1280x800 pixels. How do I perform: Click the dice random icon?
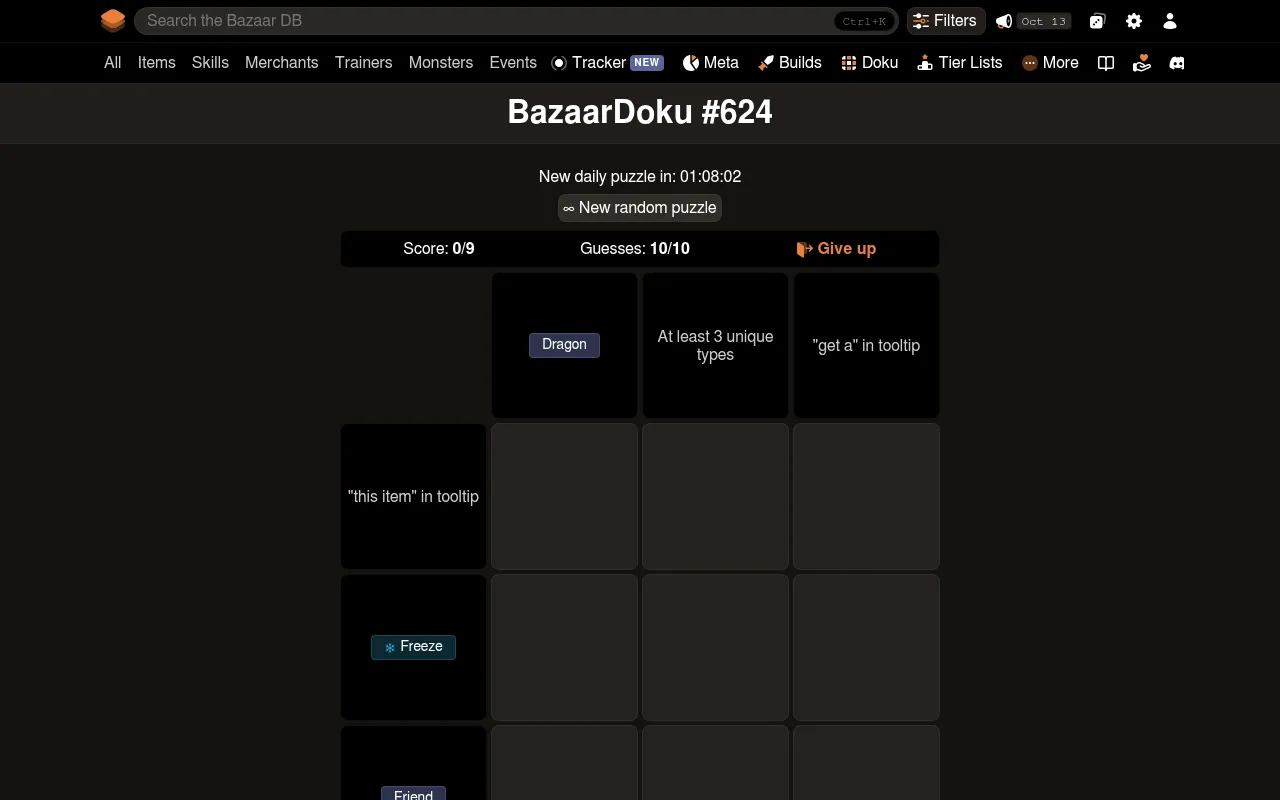[1097, 21]
